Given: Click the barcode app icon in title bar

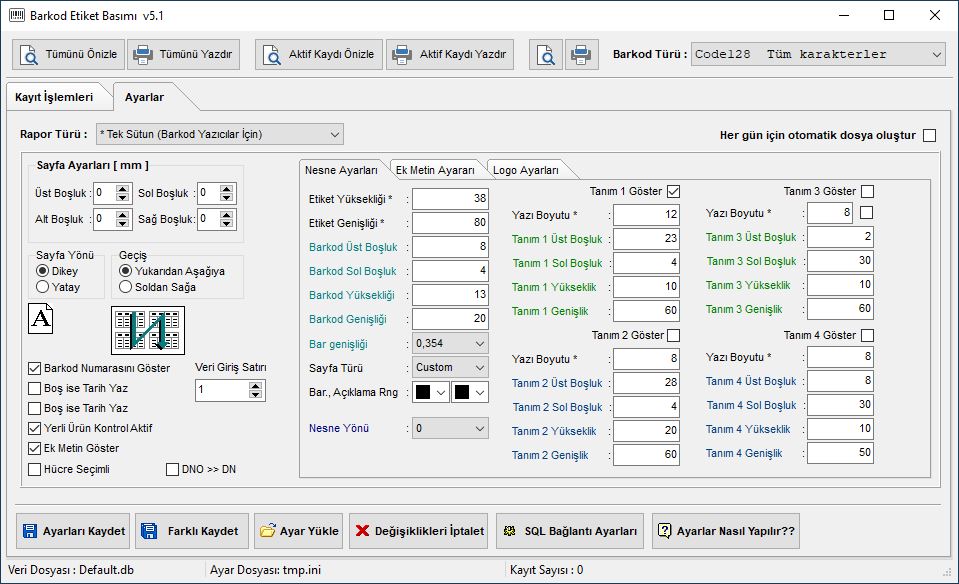Looking at the screenshot, I should click(17, 15).
